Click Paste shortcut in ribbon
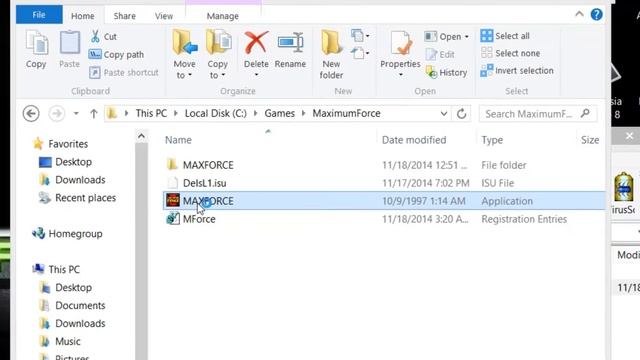 124,72
